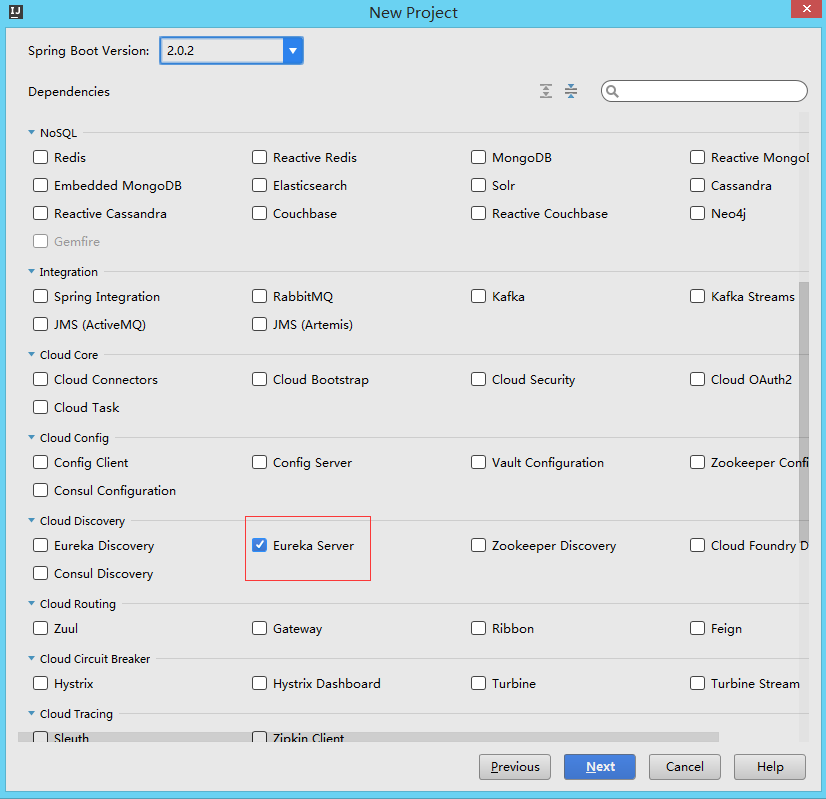Collapse the Cloud Discovery section

coord(32,520)
